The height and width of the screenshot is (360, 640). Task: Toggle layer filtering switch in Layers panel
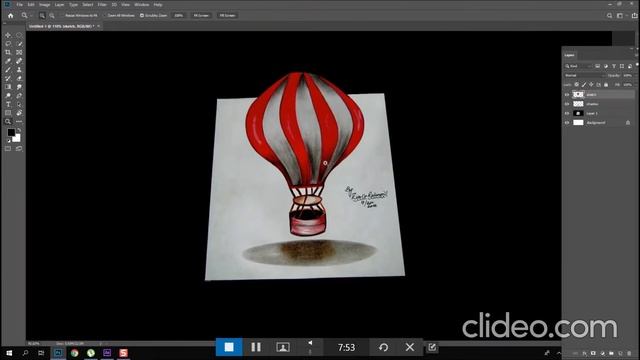pos(637,65)
